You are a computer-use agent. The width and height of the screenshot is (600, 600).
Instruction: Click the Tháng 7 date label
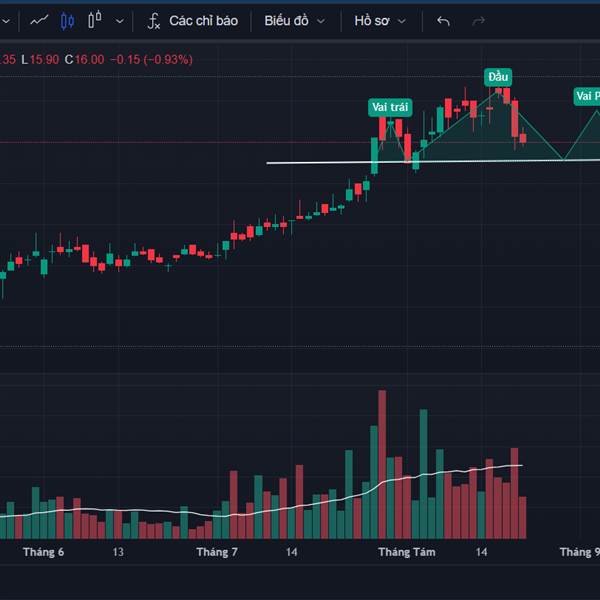pos(217,552)
